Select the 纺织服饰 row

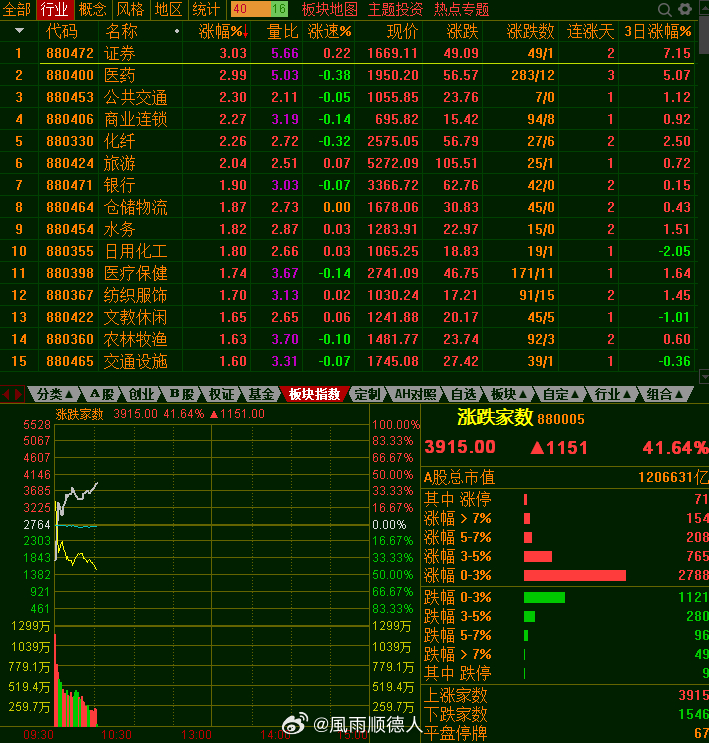tap(348, 295)
